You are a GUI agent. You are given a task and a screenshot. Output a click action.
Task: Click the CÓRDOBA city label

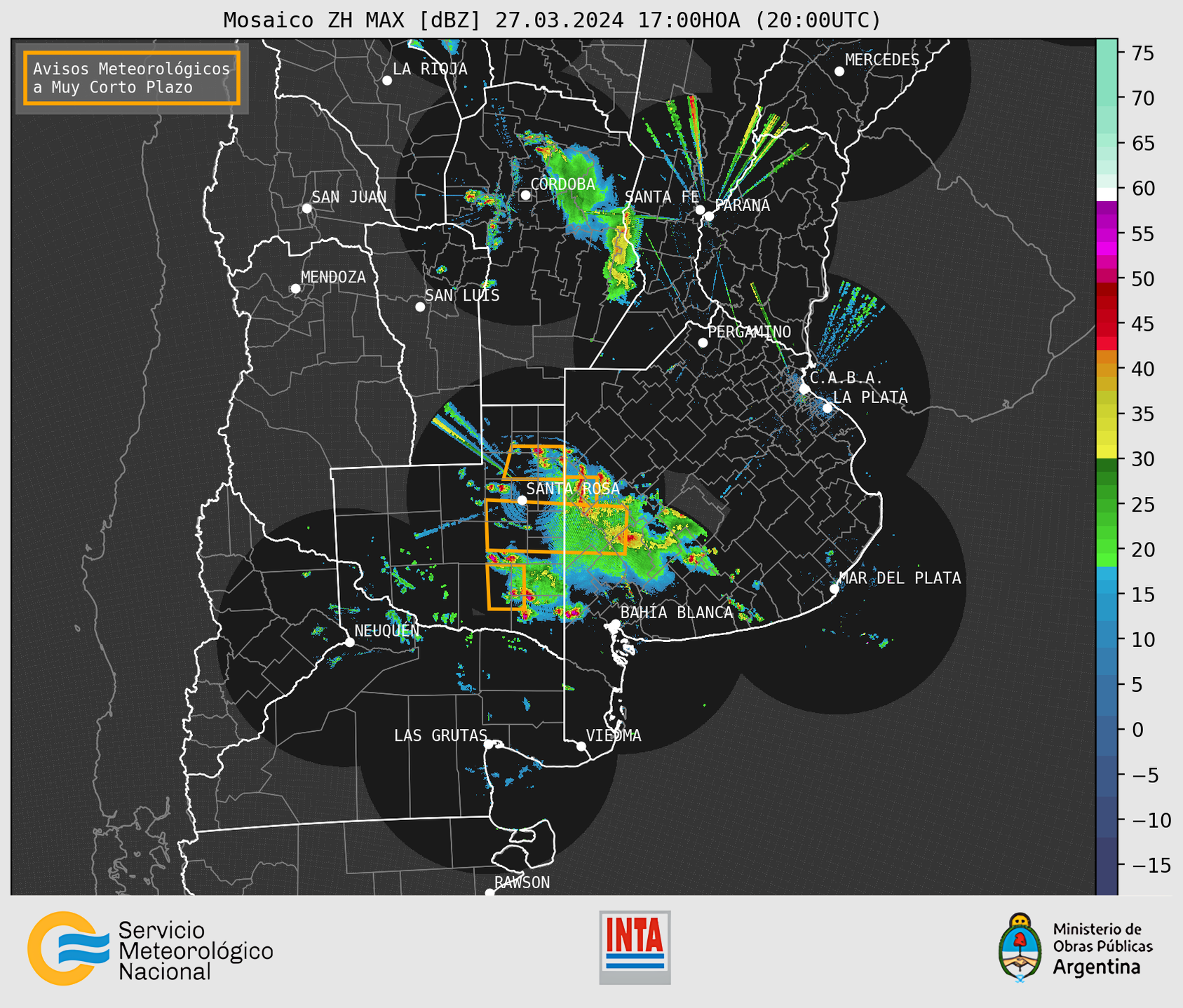(x=562, y=184)
